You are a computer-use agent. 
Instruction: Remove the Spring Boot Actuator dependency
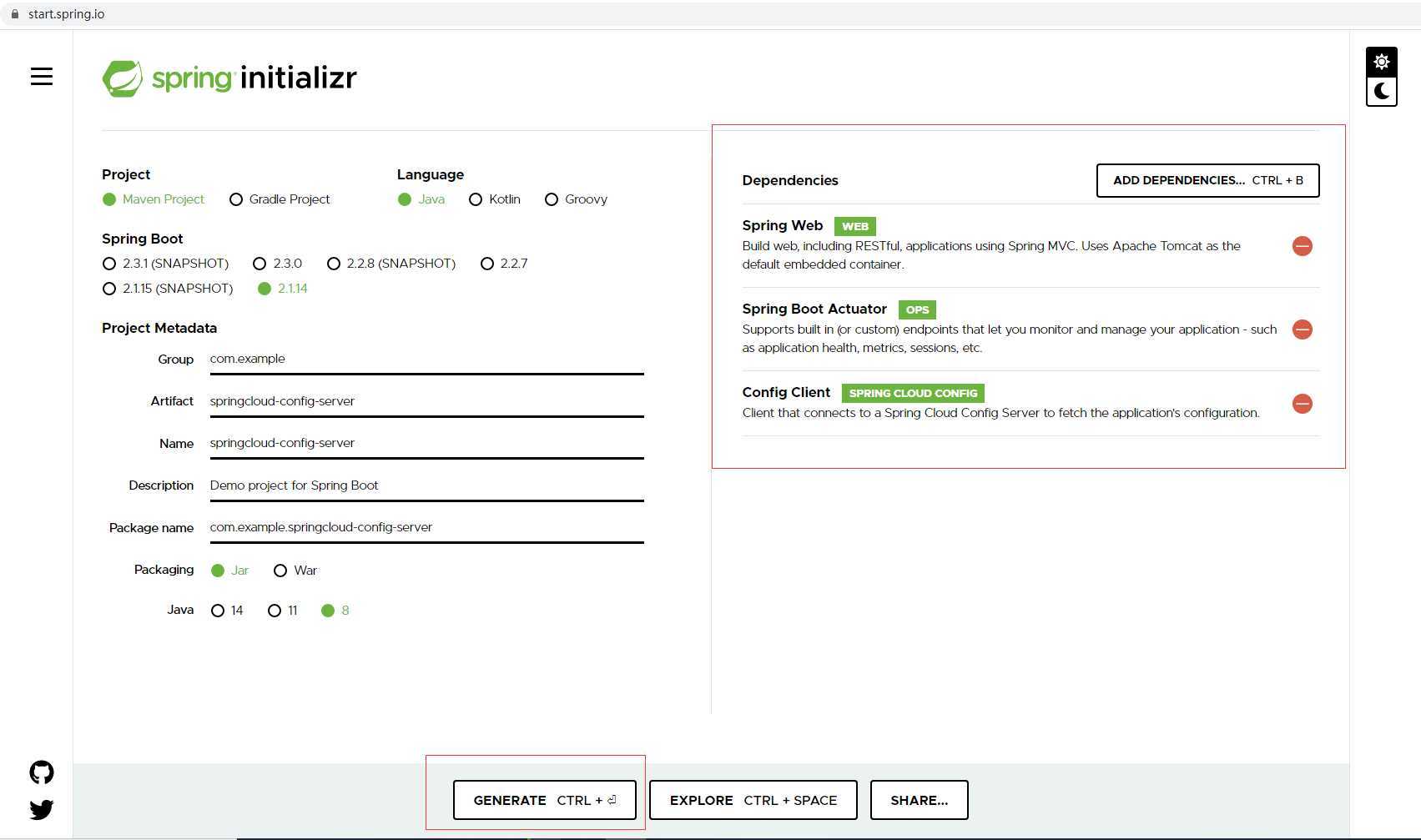(1302, 329)
